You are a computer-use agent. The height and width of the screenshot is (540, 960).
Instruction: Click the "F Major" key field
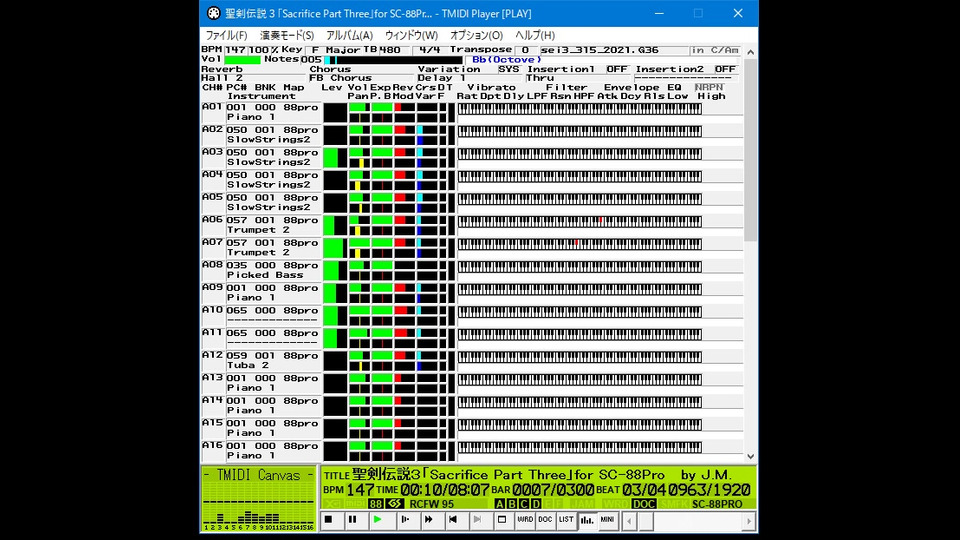336,50
